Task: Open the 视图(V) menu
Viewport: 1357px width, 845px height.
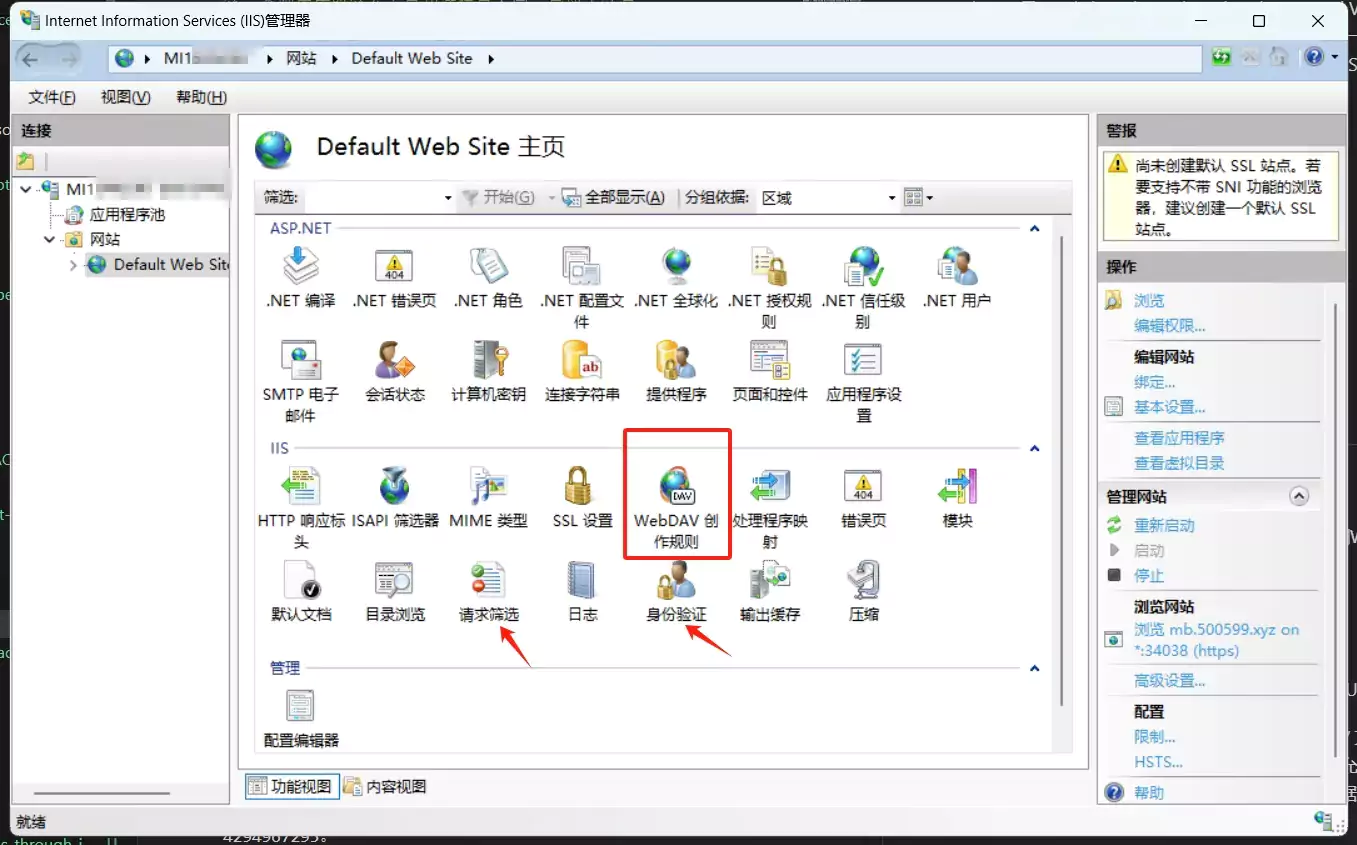Action: 126,97
